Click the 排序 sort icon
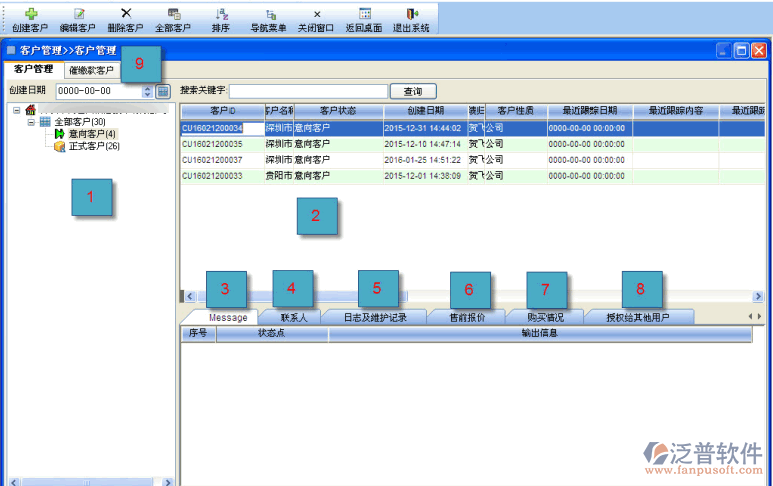 (221, 14)
